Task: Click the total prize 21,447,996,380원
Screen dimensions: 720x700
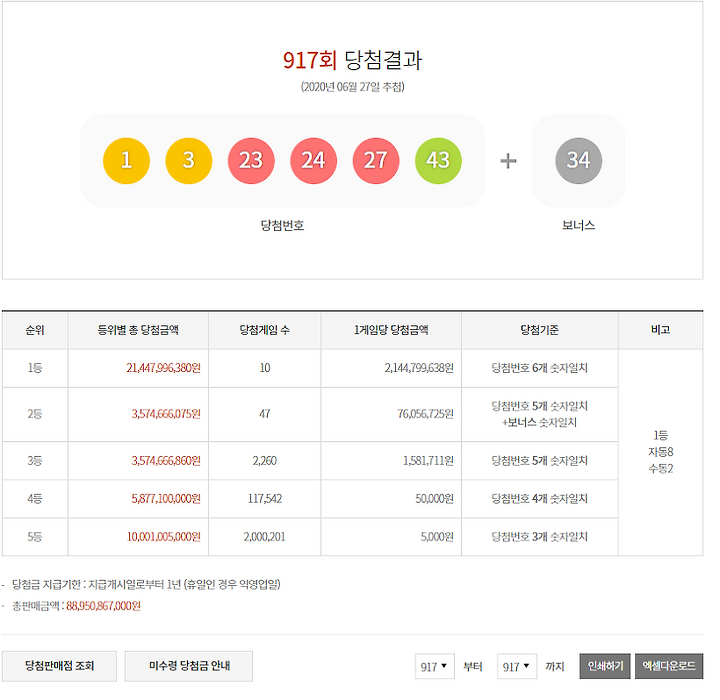Action: [163, 368]
